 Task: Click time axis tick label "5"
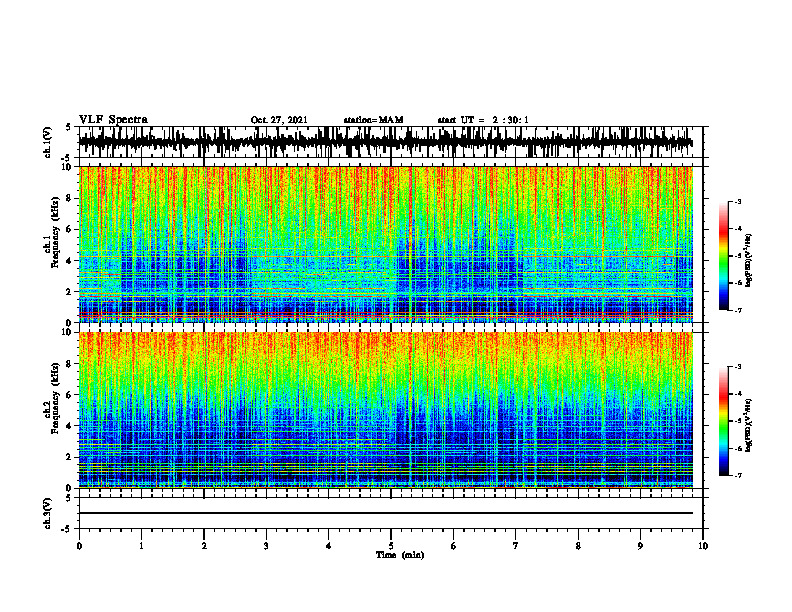391,546
